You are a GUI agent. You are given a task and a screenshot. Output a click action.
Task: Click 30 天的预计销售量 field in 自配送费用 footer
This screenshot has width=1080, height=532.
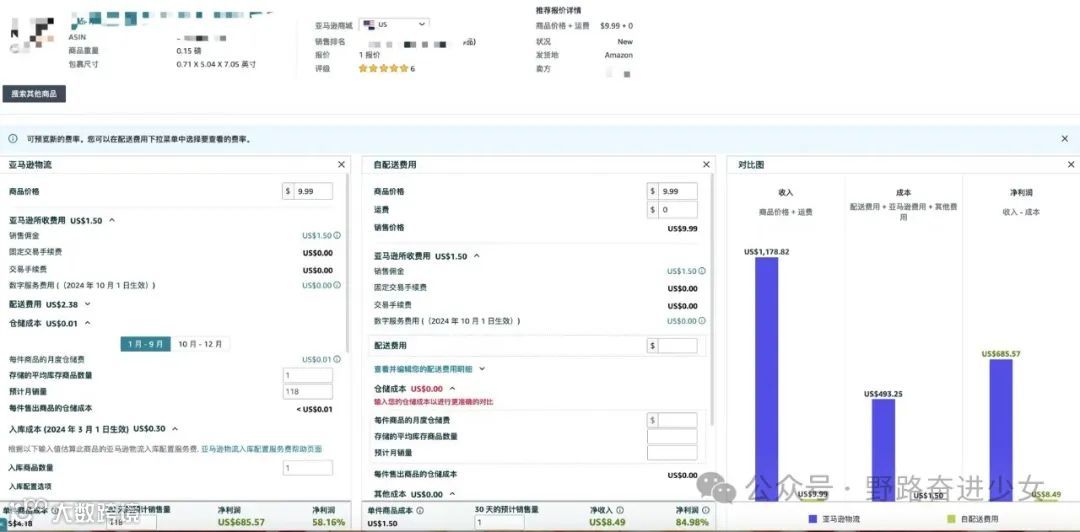pyautogui.click(x=500, y=523)
